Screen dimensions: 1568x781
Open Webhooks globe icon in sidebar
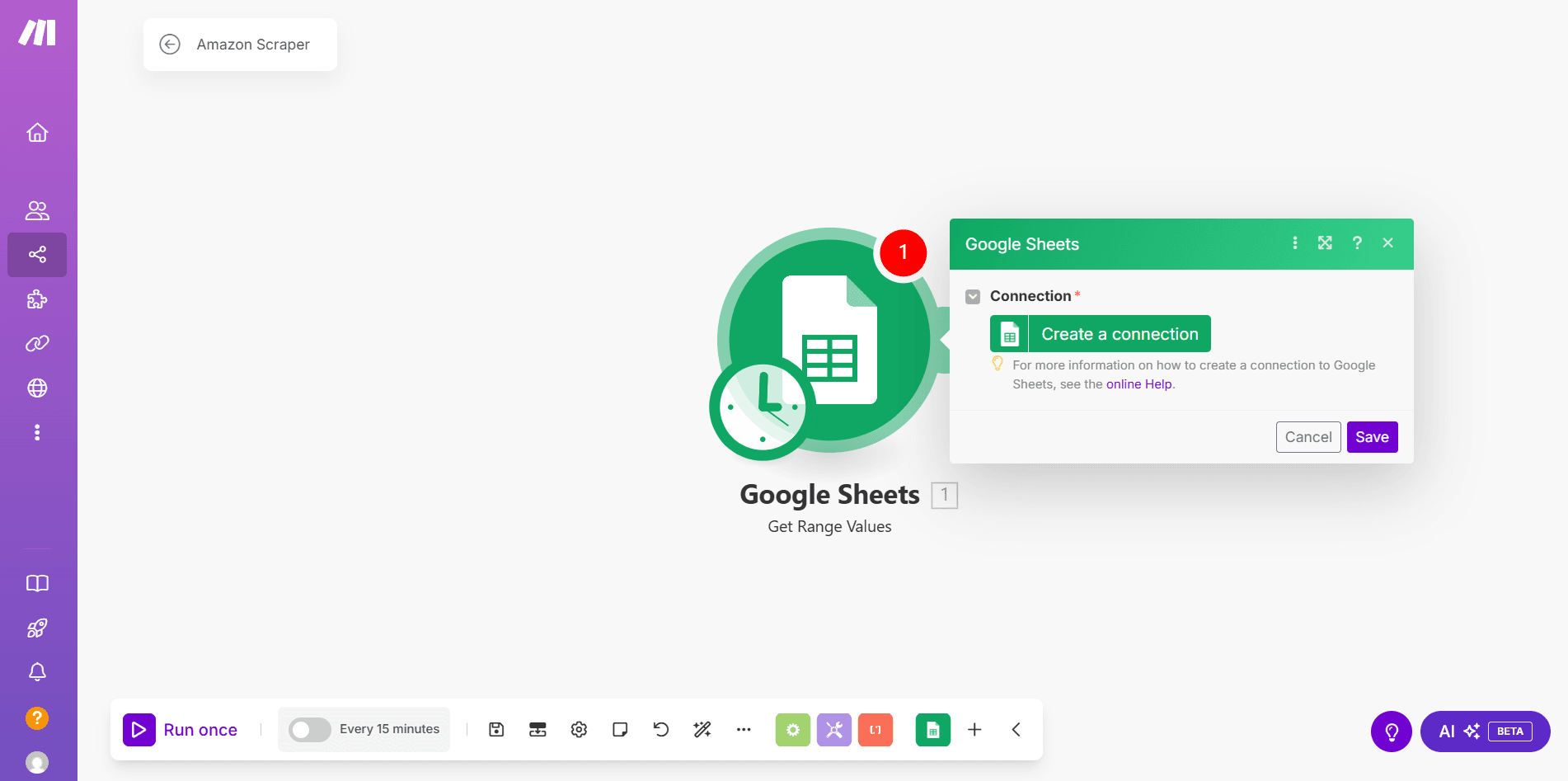(37, 388)
